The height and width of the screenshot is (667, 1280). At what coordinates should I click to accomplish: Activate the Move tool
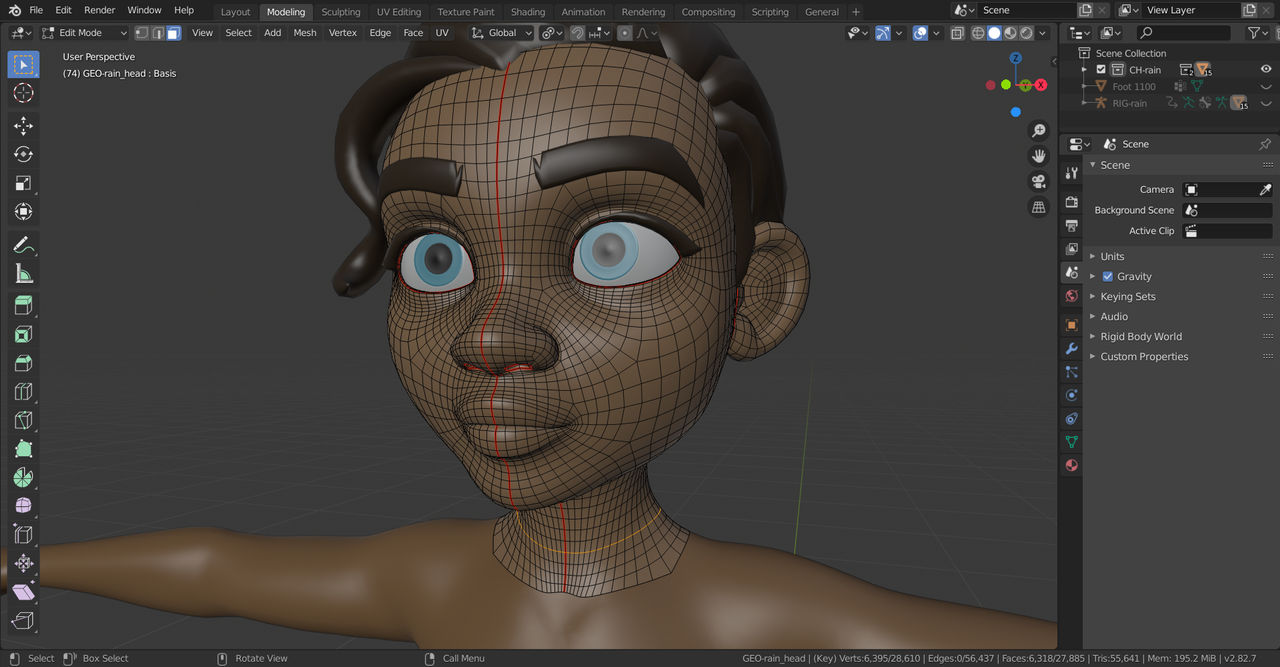(x=24, y=125)
